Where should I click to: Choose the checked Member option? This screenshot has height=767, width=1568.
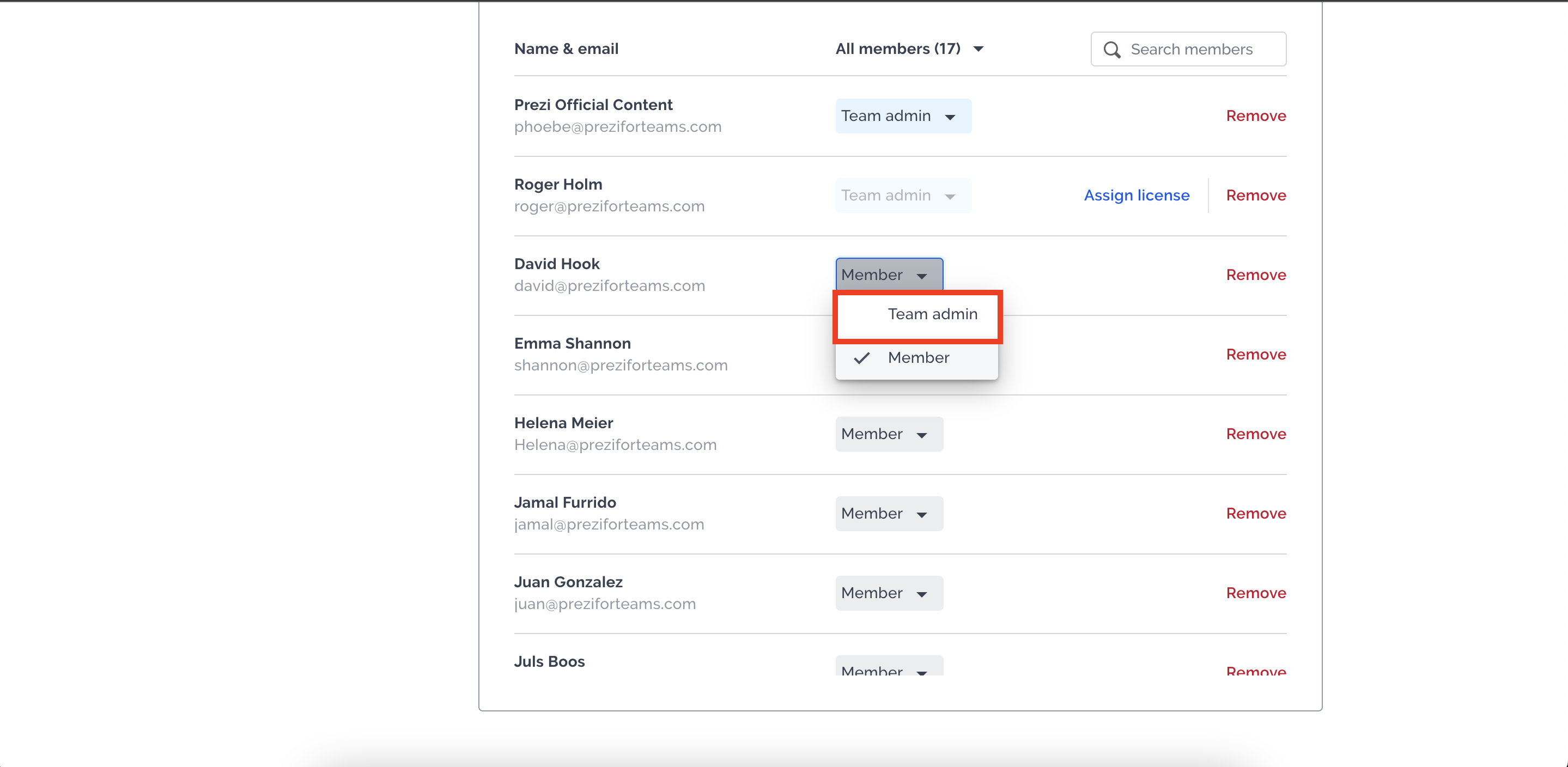[x=918, y=358]
